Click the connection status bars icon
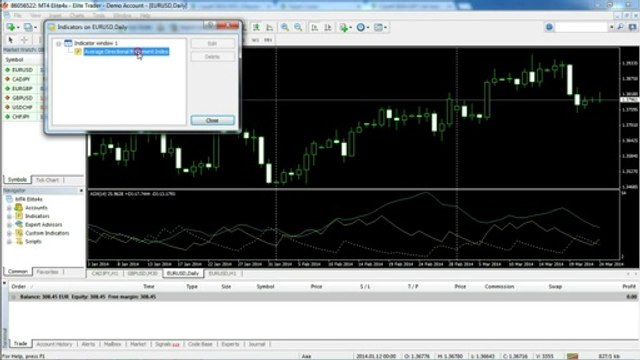The width and height of the screenshot is (640, 360). click(572, 356)
